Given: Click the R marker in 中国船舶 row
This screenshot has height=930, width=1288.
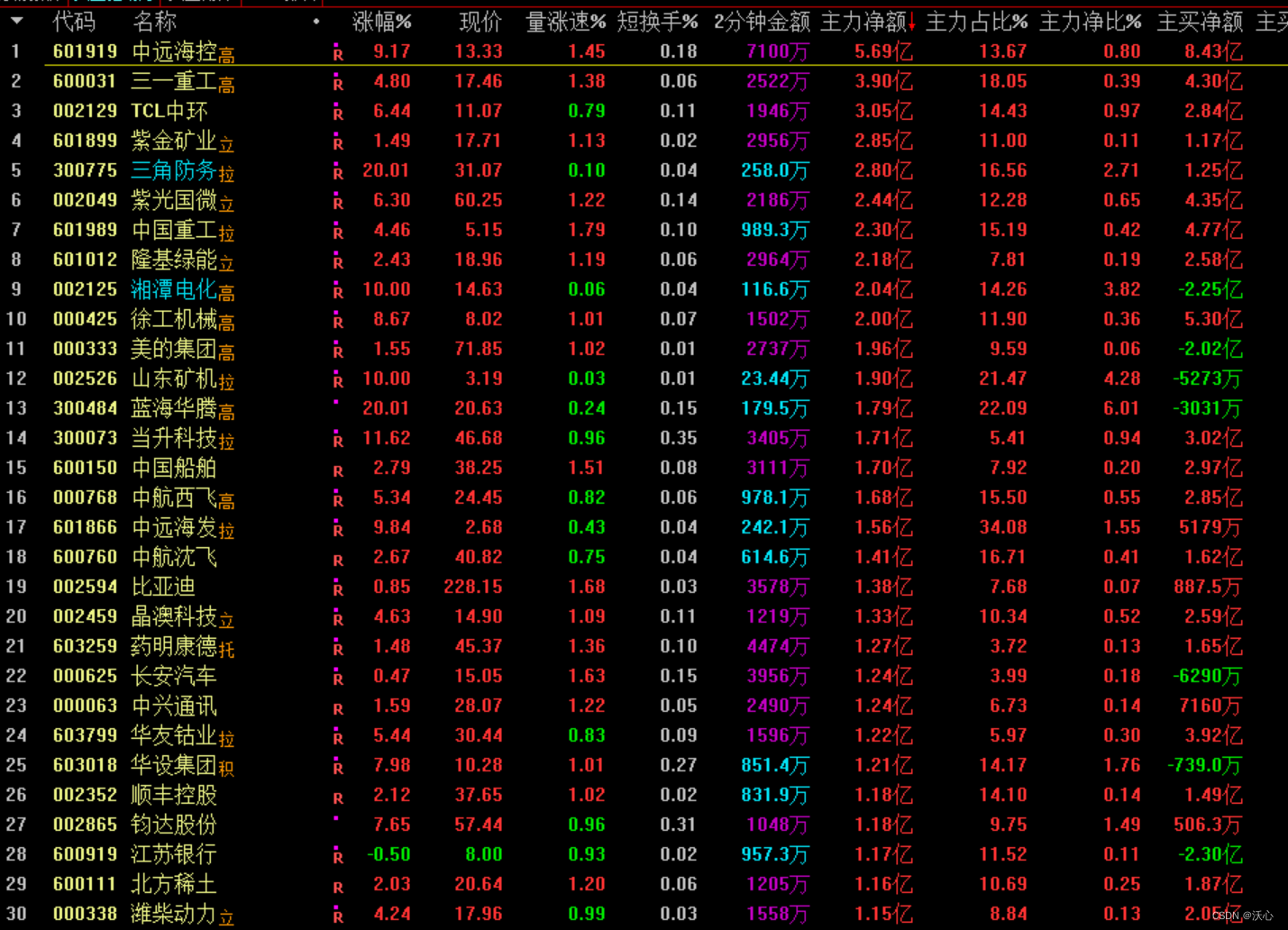Looking at the screenshot, I should point(338,470).
